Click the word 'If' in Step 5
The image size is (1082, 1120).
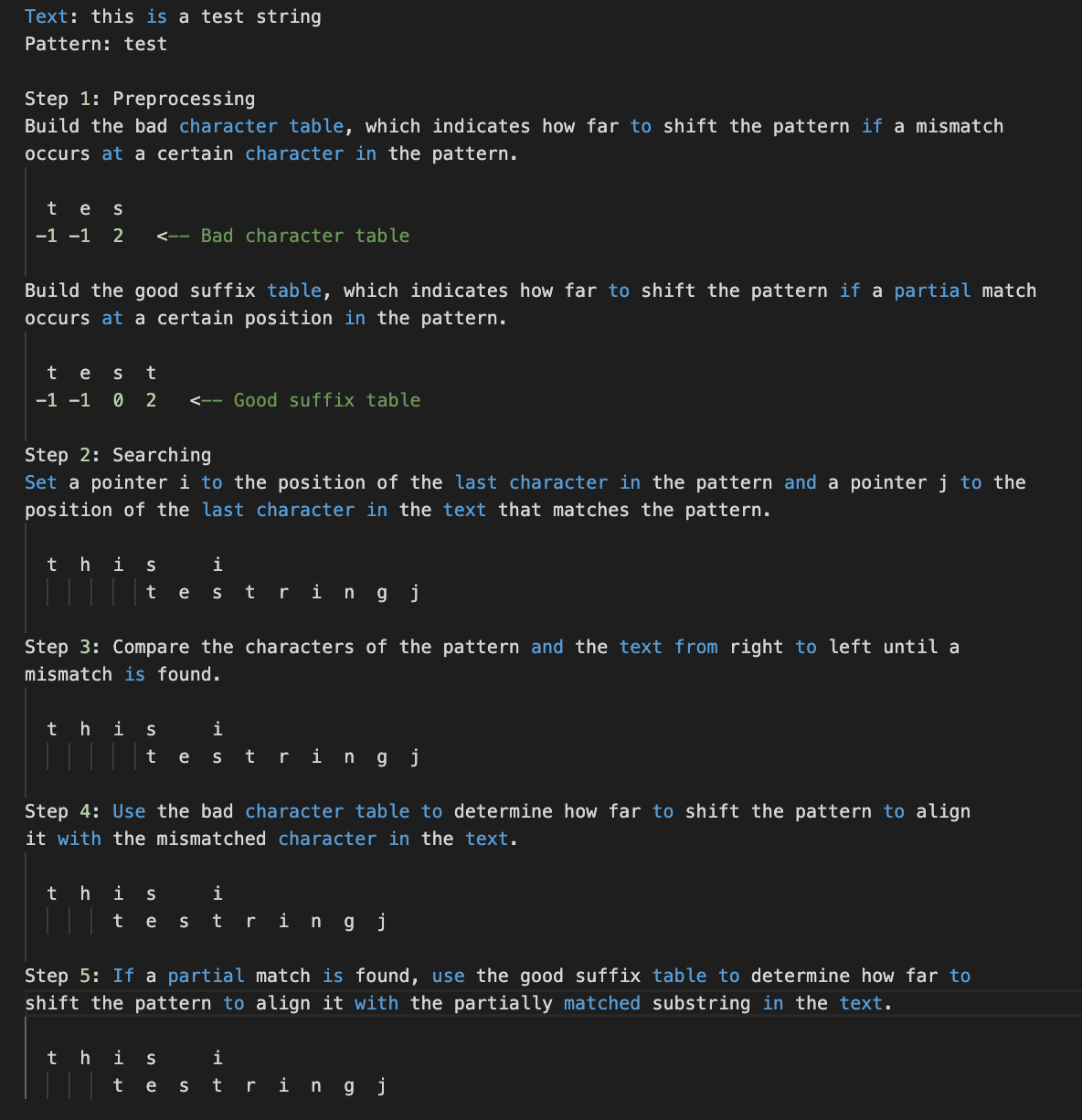click(123, 976)
